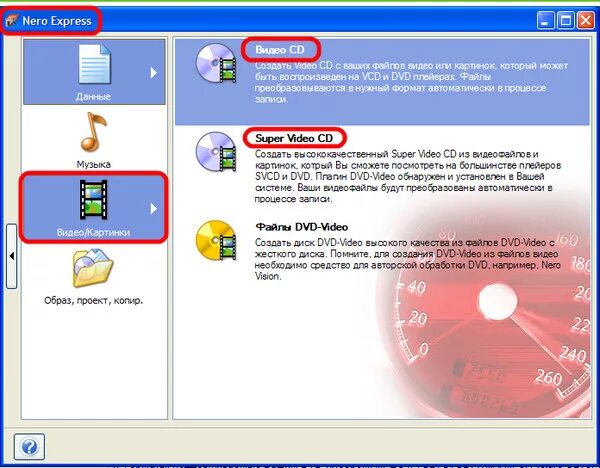Choose the Видео/Картинки filmstrip icon
Viewport: 600px width, 468px height.
click(93, 200)
